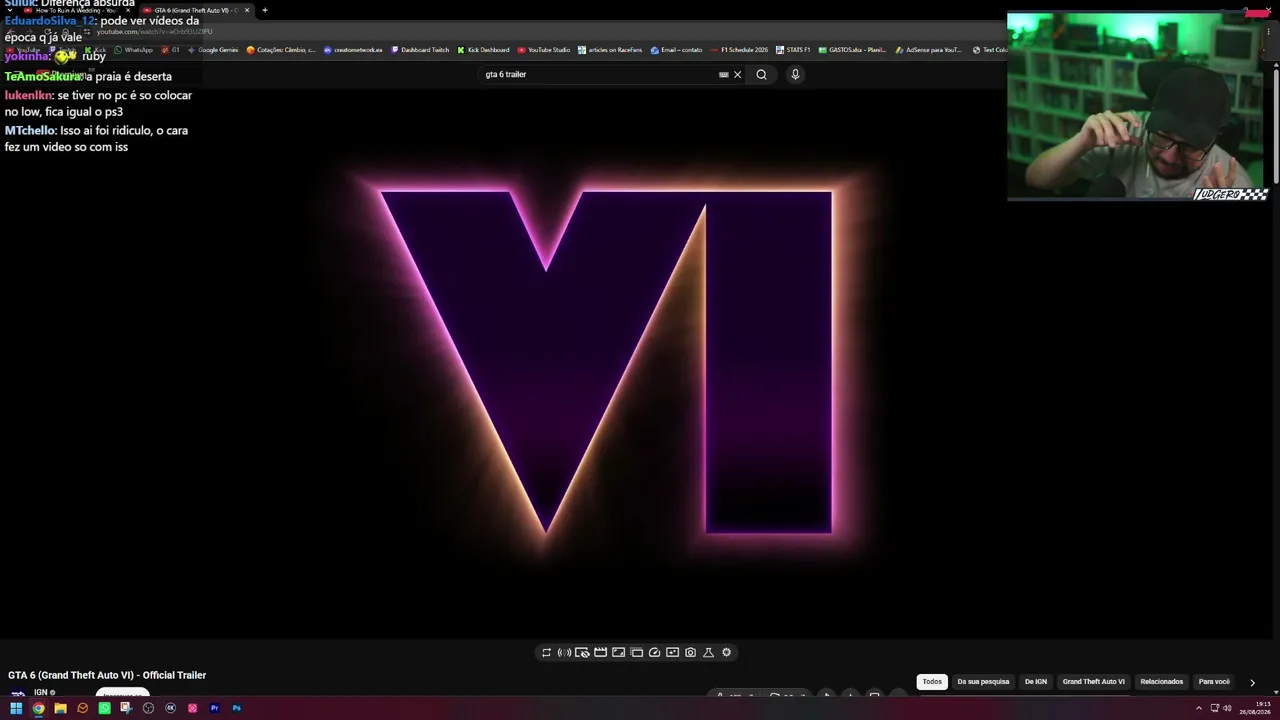Open File Explorer from the taskbar
This screenshot has height=720, width=1280.
(60, 708)
